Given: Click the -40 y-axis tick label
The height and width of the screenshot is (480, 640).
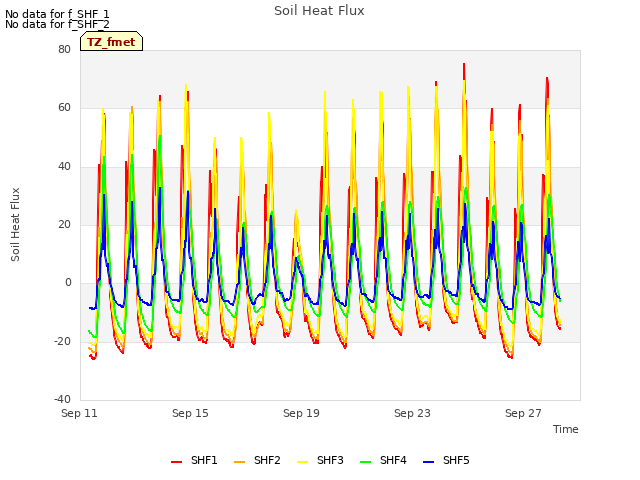Looking at the screenshot, I should pyautogui.click(x=62, y=399).
